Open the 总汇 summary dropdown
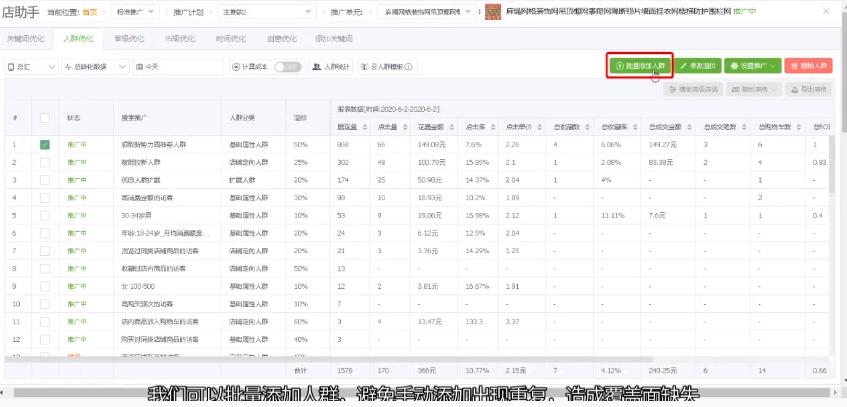 pyautogui.click(x=31, y=67)
